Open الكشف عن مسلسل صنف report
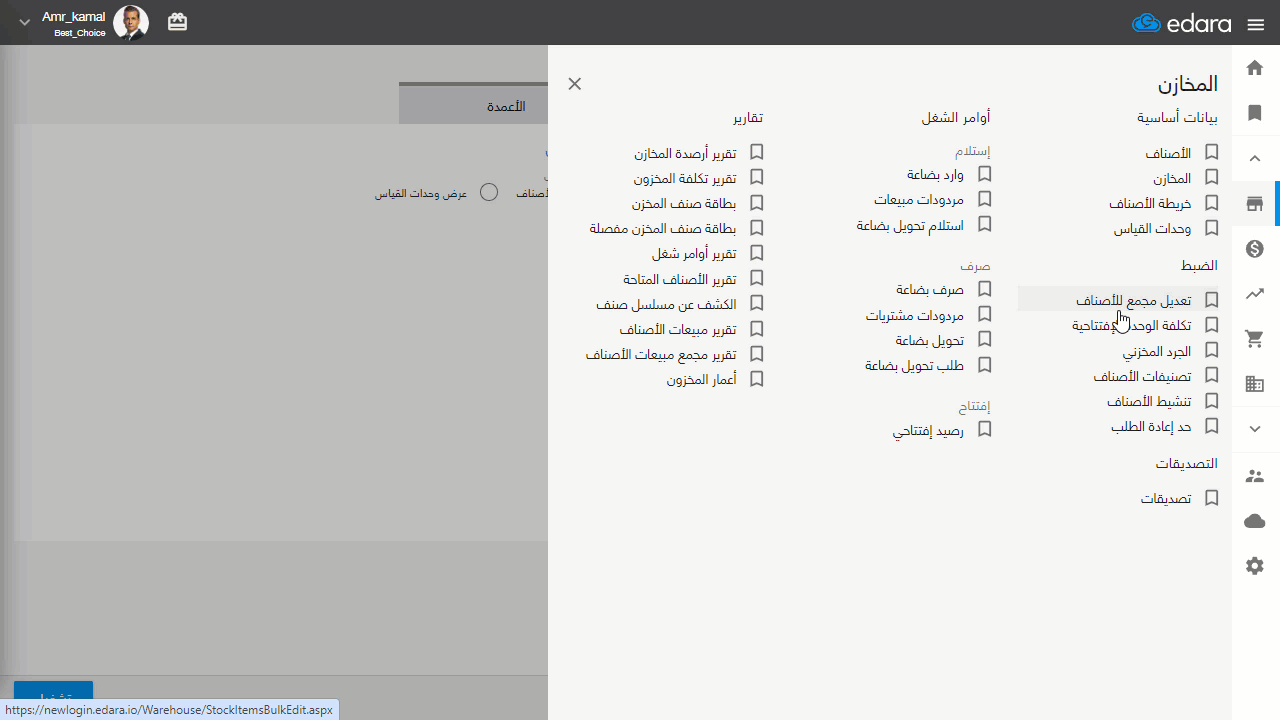The width and height of the screenshot is (1280, 720). tap(667, 304)
